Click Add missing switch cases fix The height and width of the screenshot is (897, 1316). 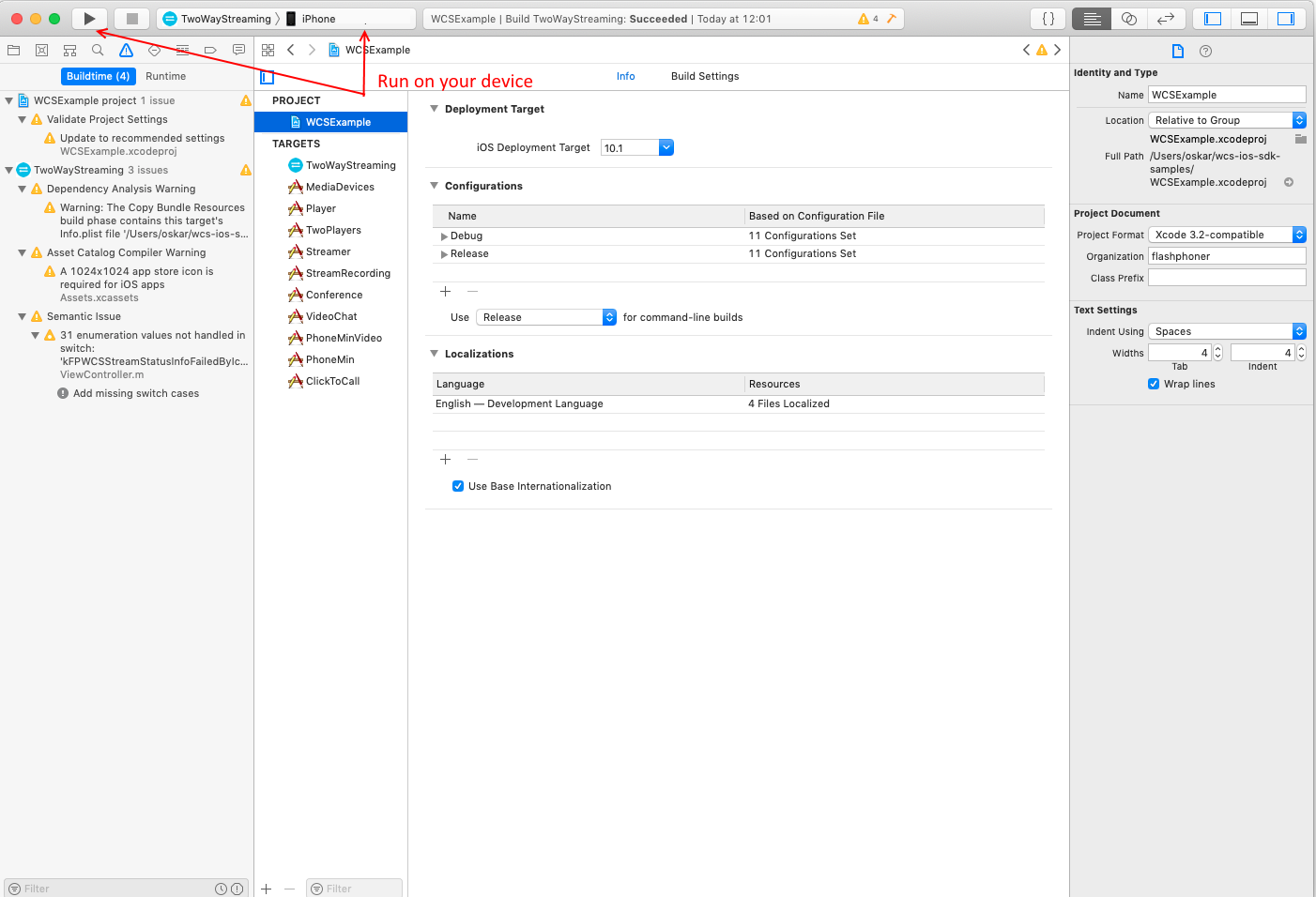click(135, 393)
